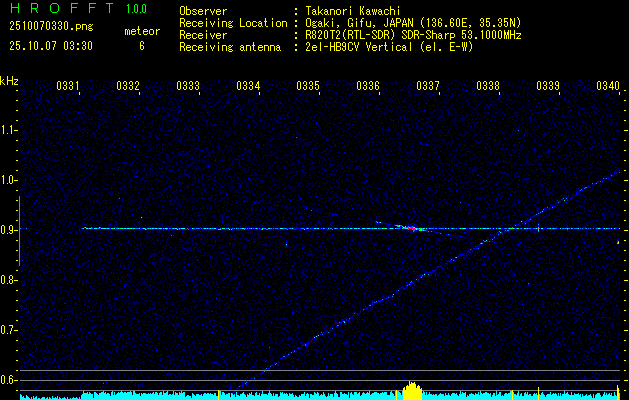The image size is (629, 400).
Task: Click the meteor count value 6
Action: click(142, 46)
